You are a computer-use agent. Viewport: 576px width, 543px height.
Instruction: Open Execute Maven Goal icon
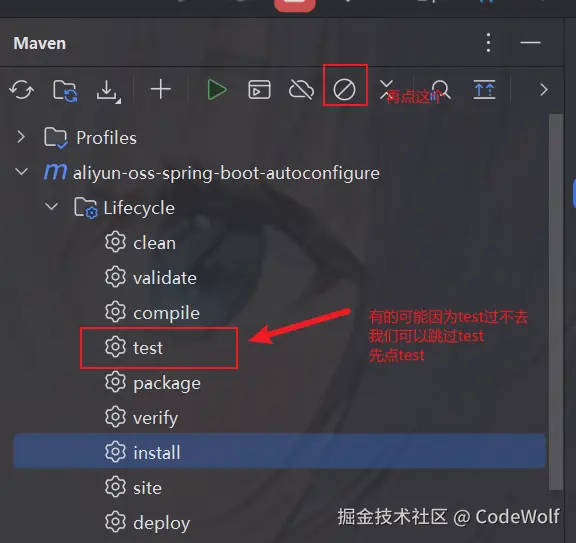[x=259, y=90]
